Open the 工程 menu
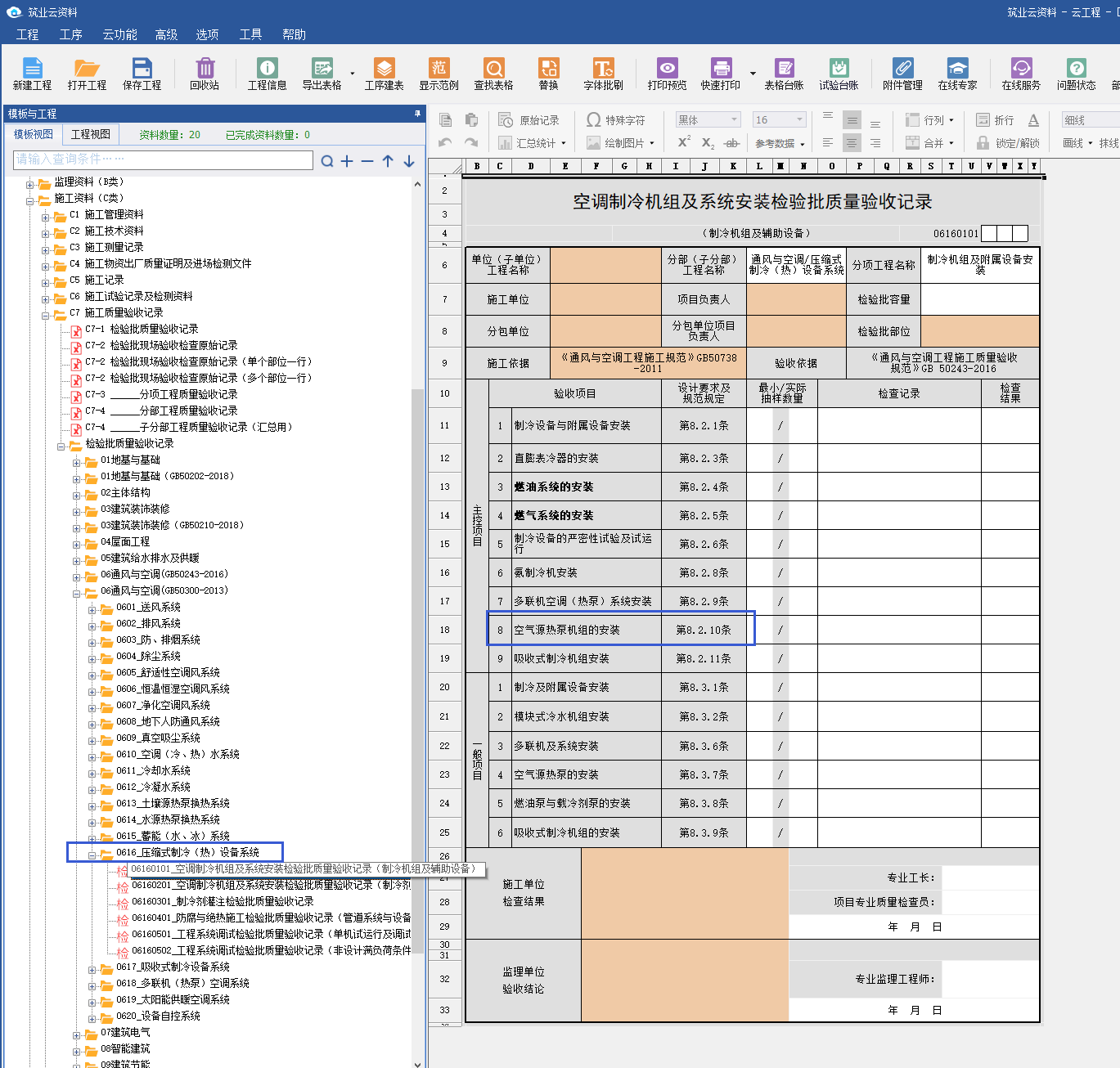Viewport: 1120px width, 1068px height. pos(27,34)
